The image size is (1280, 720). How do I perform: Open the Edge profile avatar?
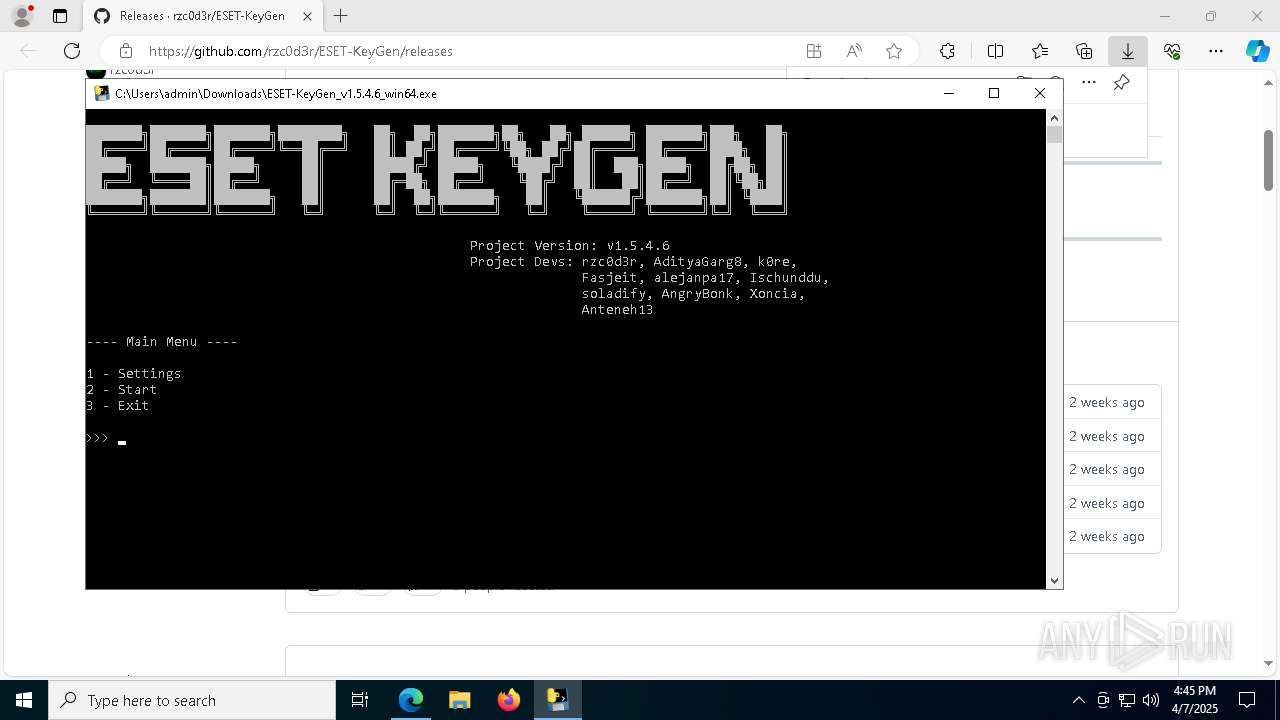[x=22, y=16]
